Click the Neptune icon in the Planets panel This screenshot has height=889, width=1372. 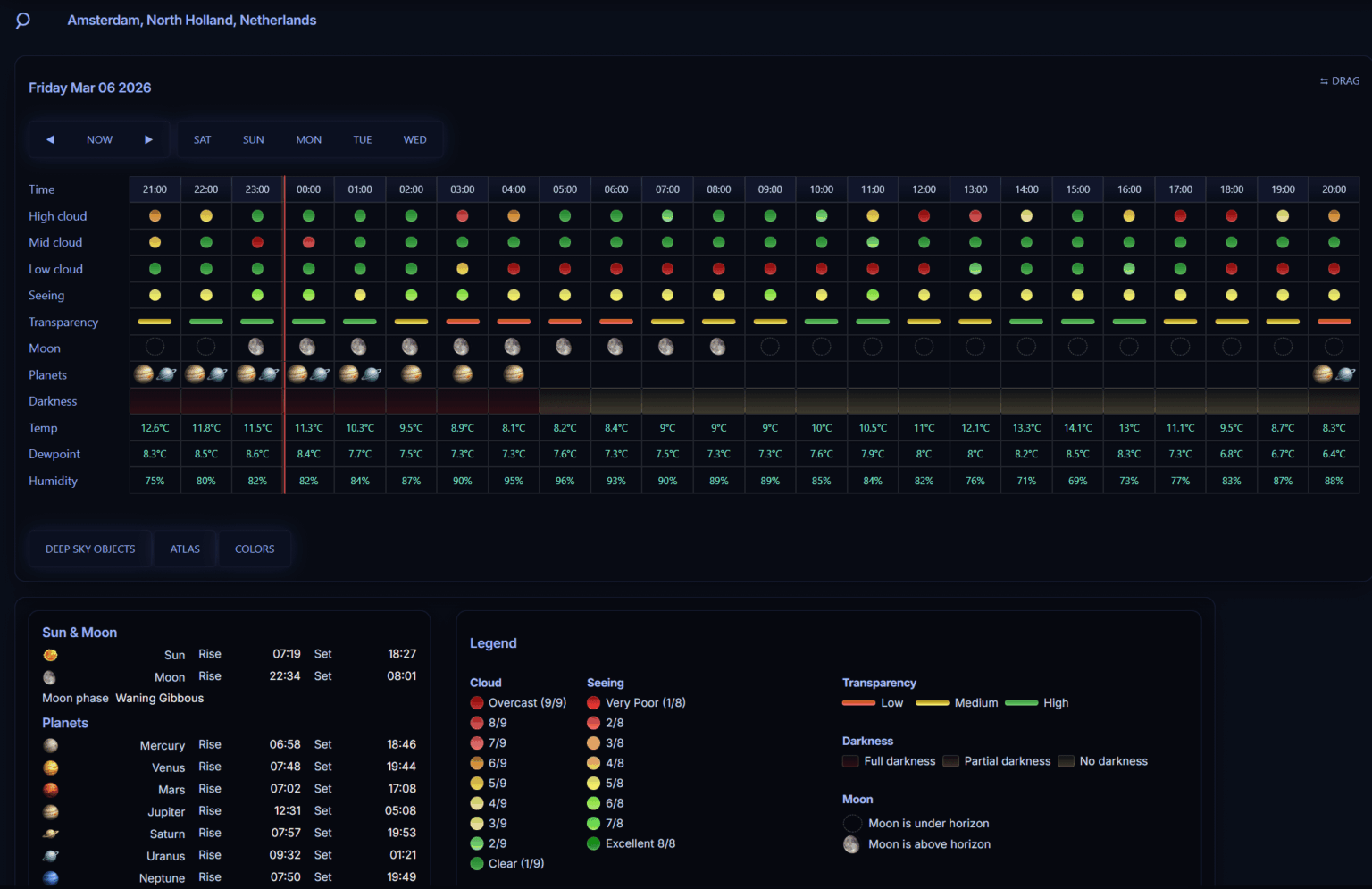pyautogui.click(x=50, y=878)
